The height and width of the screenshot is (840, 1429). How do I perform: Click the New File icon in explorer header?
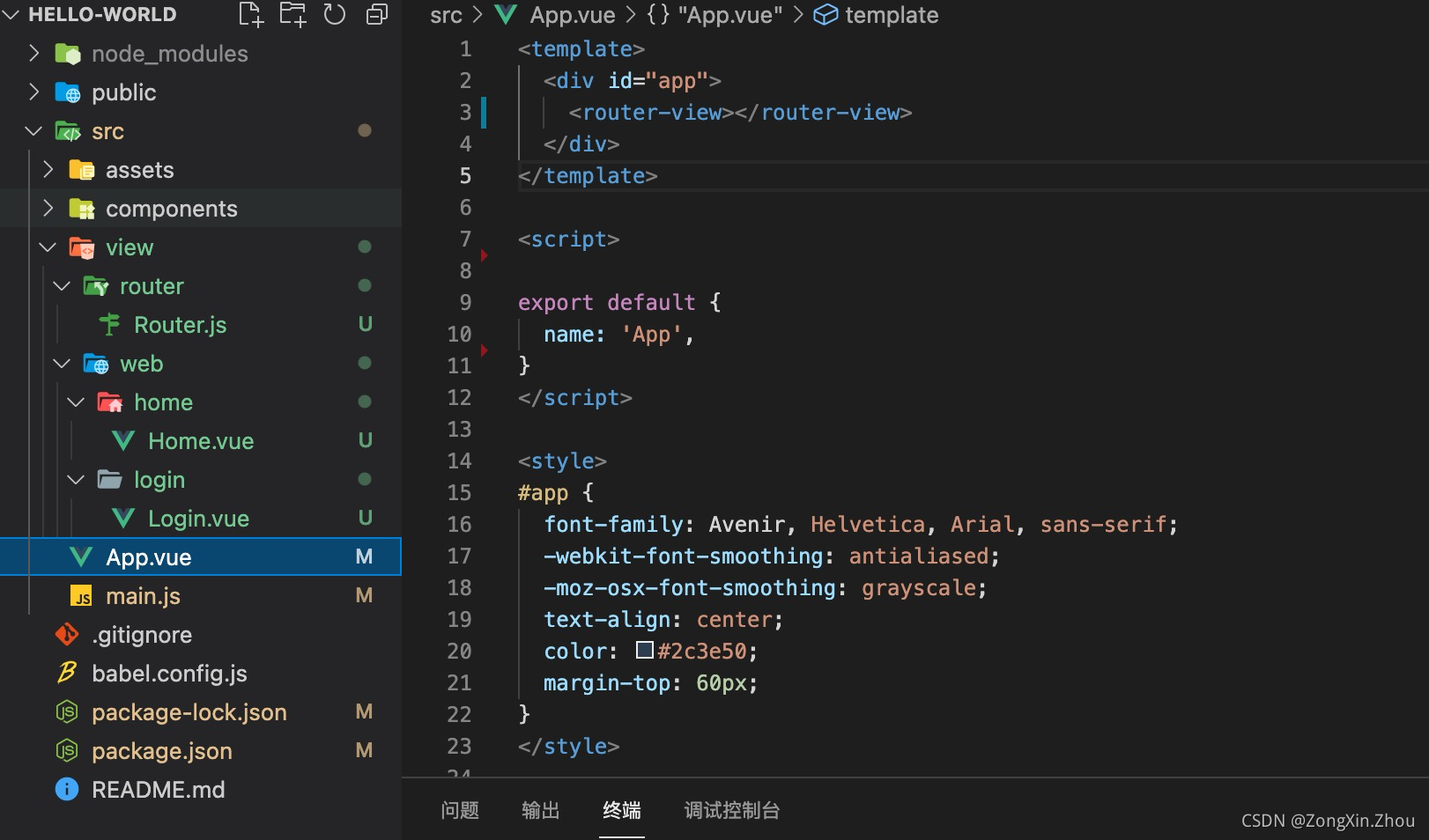pos(250,14)
